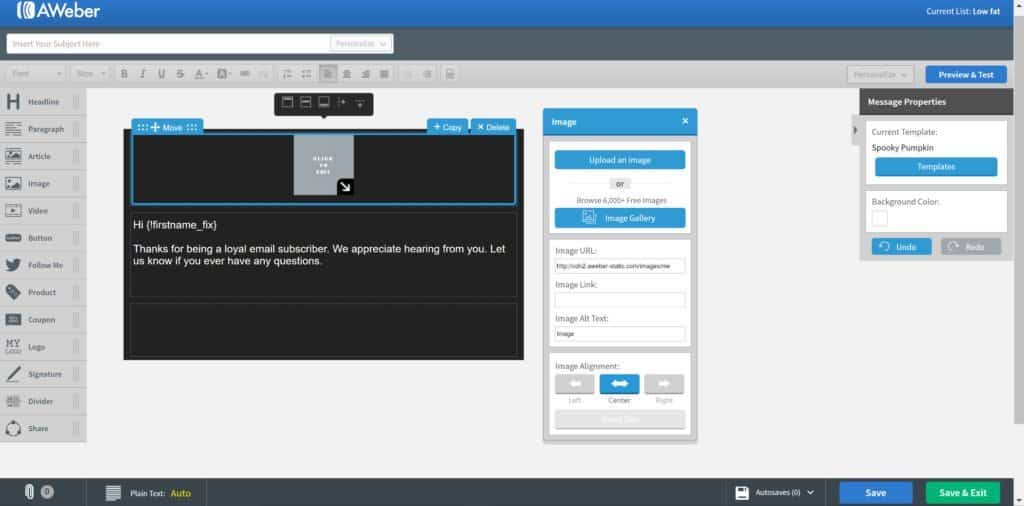The image size is (1024, 506).
Task: Add a Button block from sidebar
Action: tap(43, 238)
